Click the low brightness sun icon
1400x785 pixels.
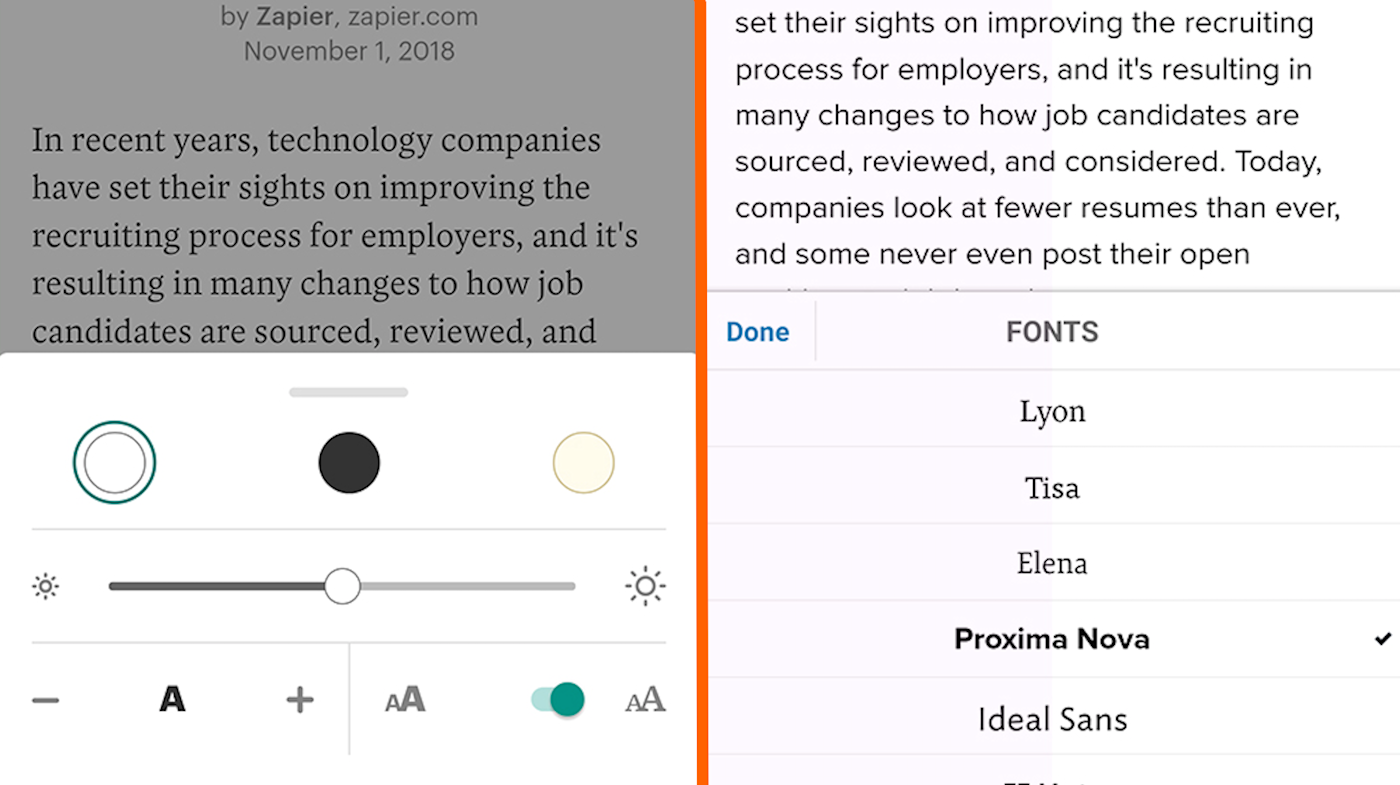coord(45,586)
